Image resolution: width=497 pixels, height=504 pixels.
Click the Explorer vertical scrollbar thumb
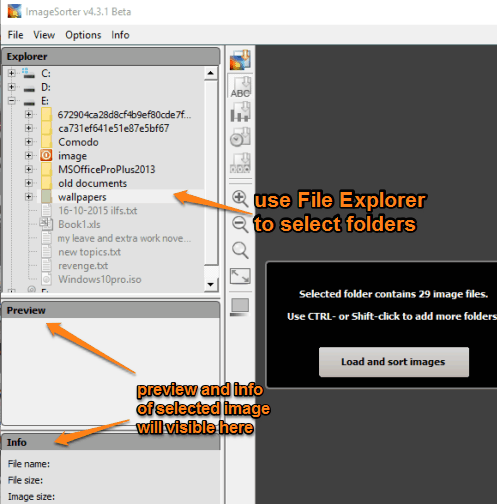(x=211, y=172)
